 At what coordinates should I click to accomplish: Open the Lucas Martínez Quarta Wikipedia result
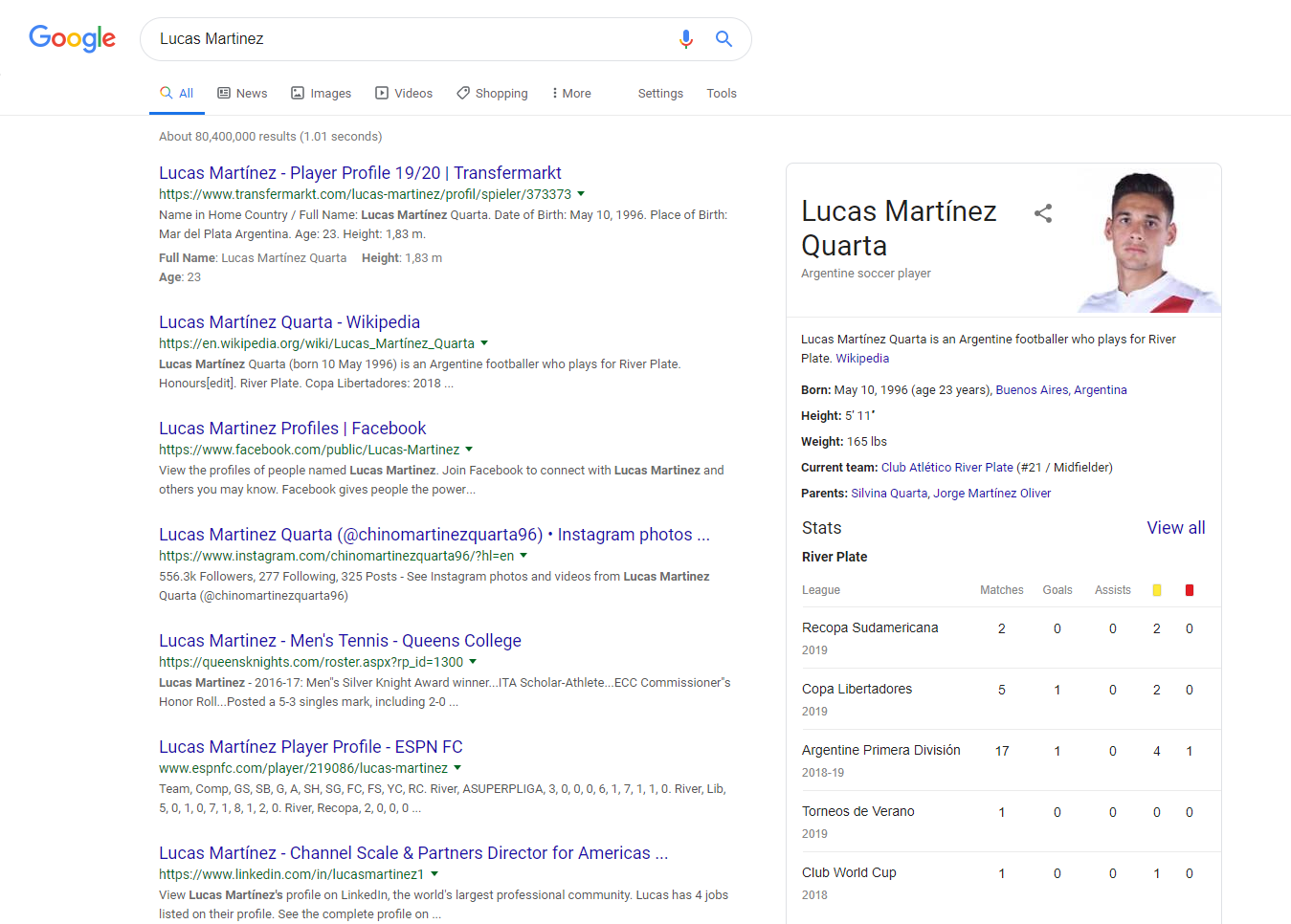point(289,322)
